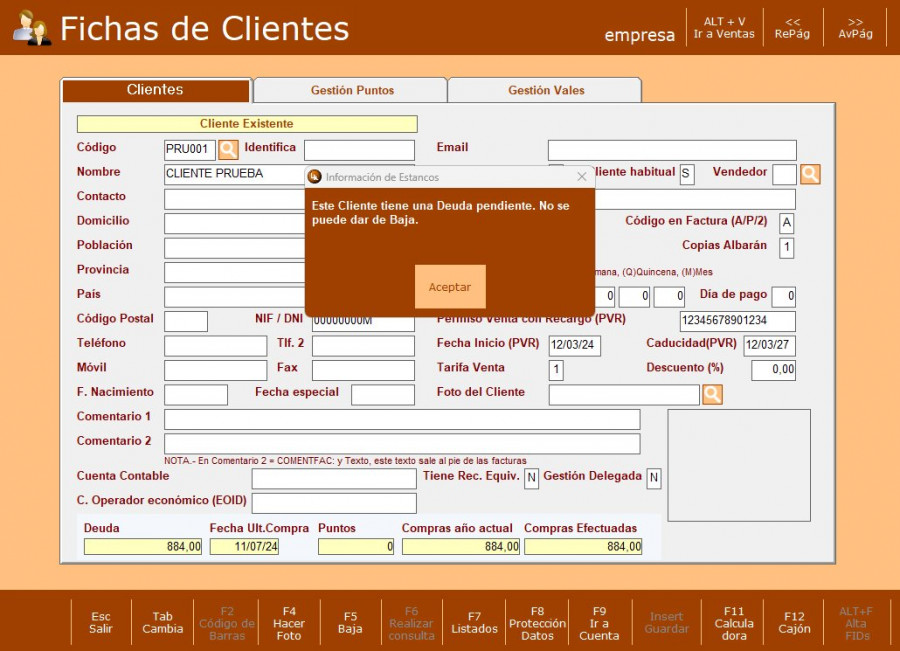Click F5 Baja to remove client

pos(350,622)
